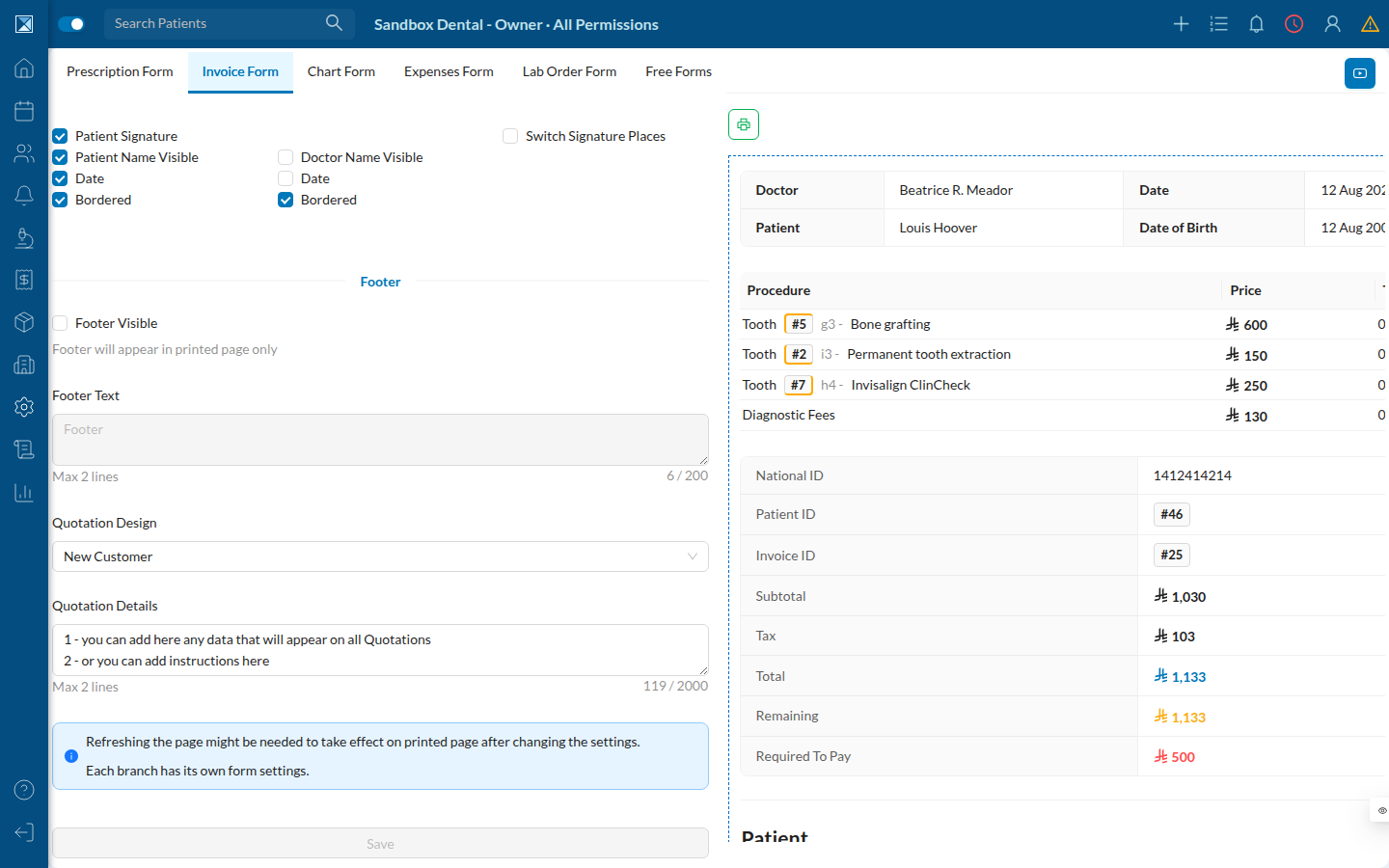
Task: Click the Footer Text input field
Action: pos(380,440)
